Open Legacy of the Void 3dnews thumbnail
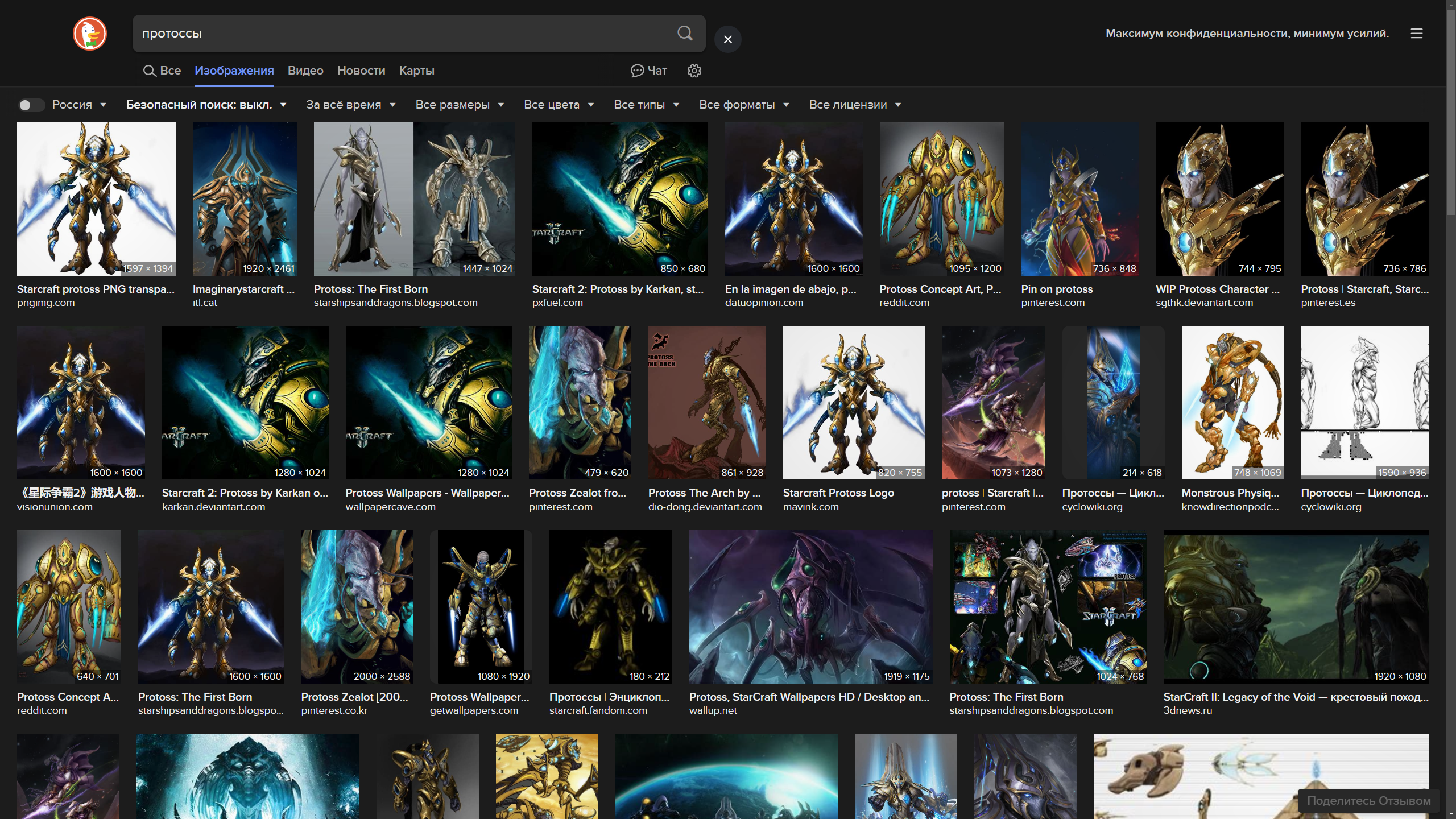Image resolution: width=1456 pixels, height=819 pixels. tap(1296, 607)
